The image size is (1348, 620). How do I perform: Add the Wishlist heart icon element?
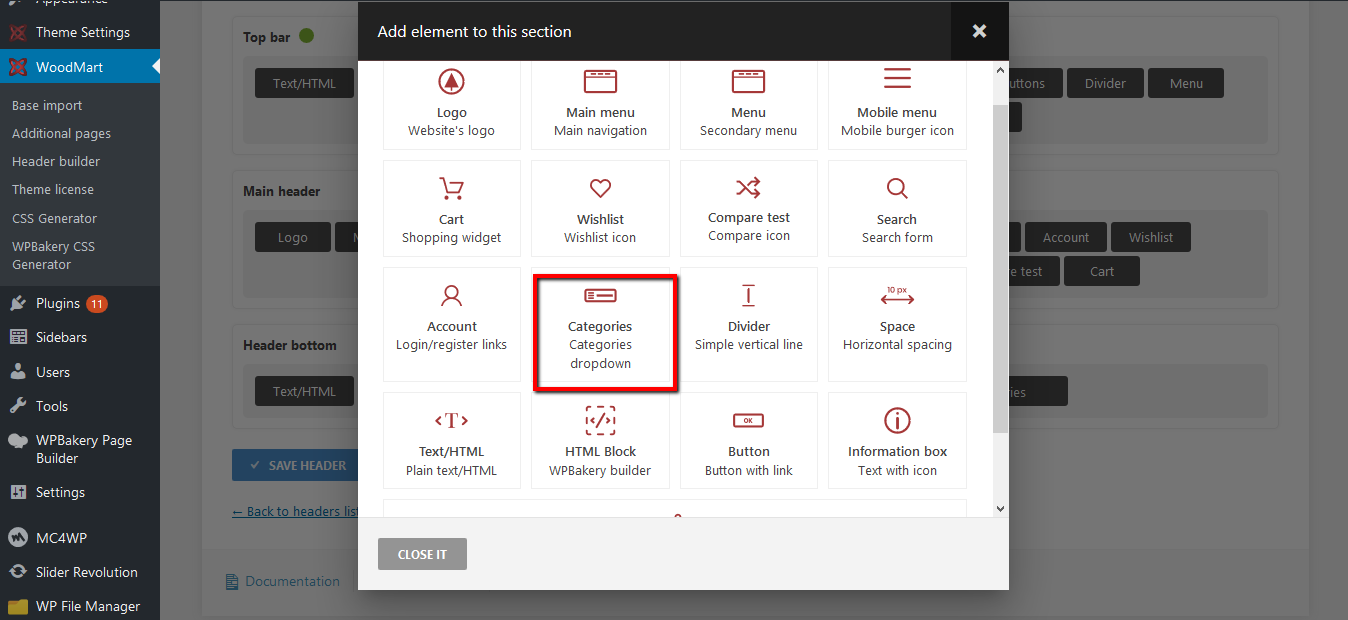[600, 208]
